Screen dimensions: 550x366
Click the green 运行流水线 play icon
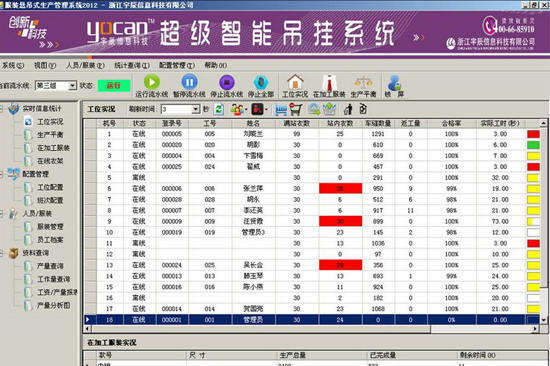[152, 82]
